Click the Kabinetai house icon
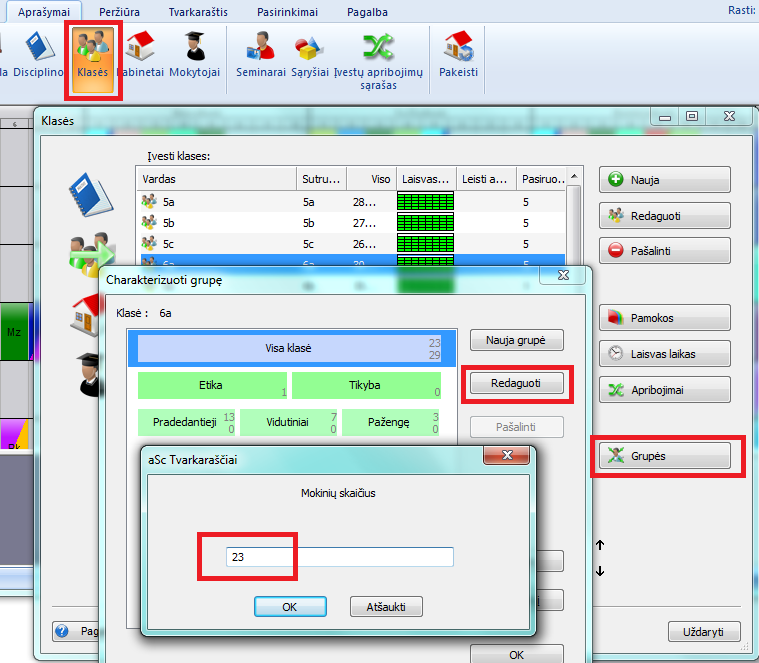 [140, 58]
